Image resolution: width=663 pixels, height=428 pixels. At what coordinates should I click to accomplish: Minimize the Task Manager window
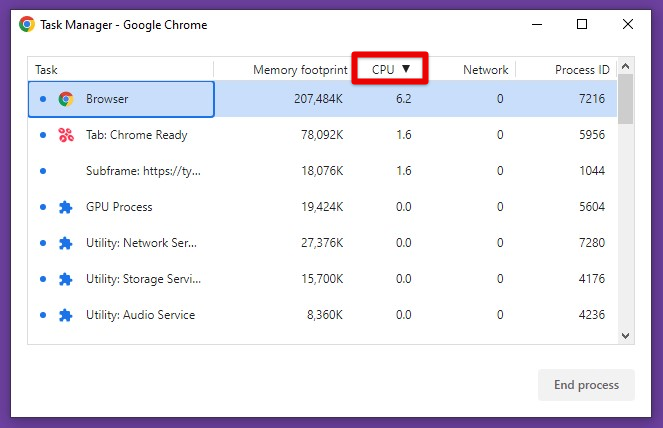click(x=537, y=25)
